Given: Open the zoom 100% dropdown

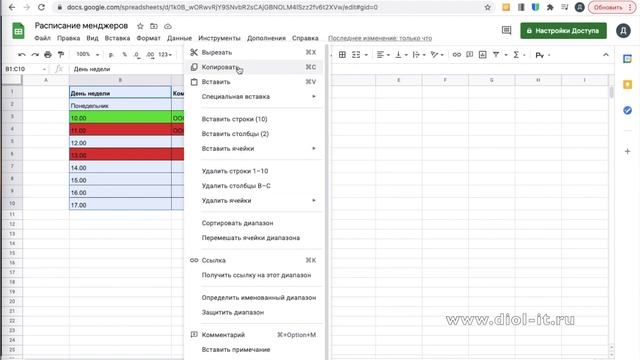Looking at the screenshot, I should [88, 55].
